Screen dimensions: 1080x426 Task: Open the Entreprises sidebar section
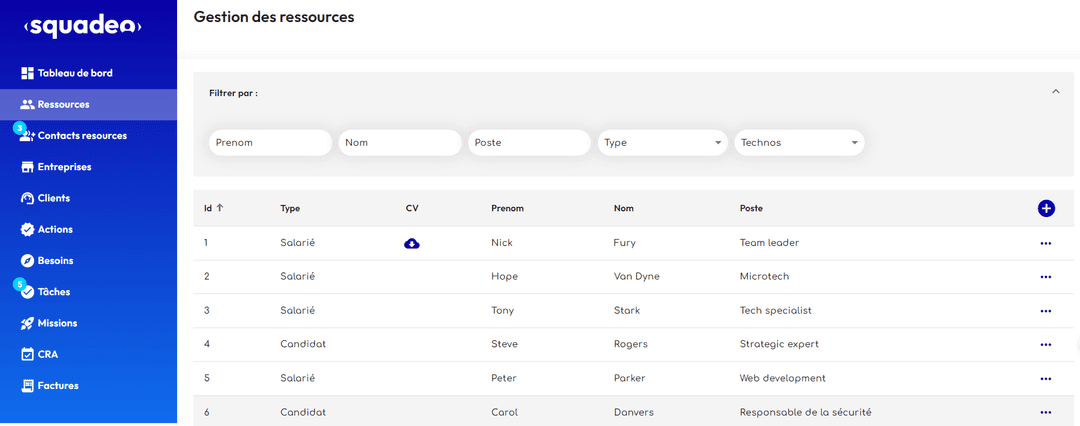click(x=64, y=167)
